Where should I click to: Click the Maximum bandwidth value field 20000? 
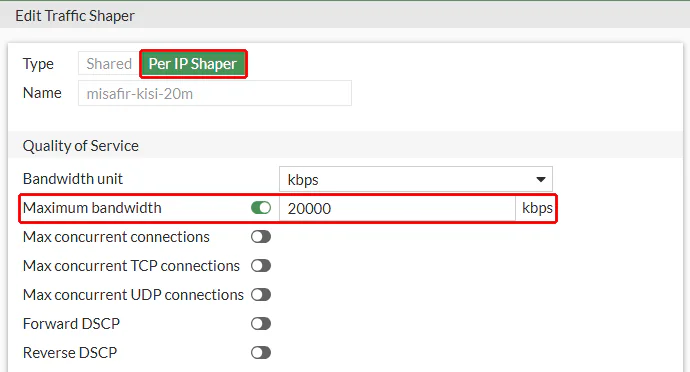[397, 208]
